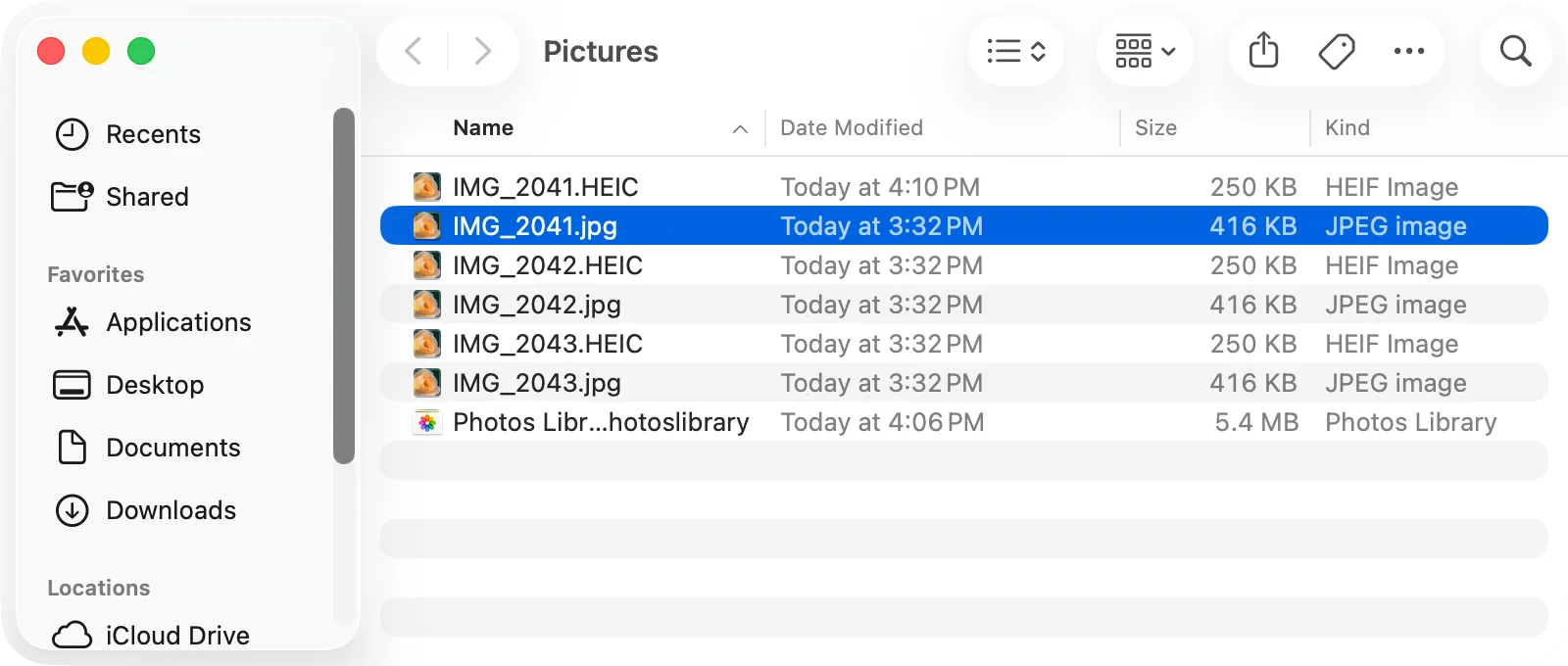Click the Share toolbar icon
The width and height of the screenshot is (1568, 666).
point(1264,50)
